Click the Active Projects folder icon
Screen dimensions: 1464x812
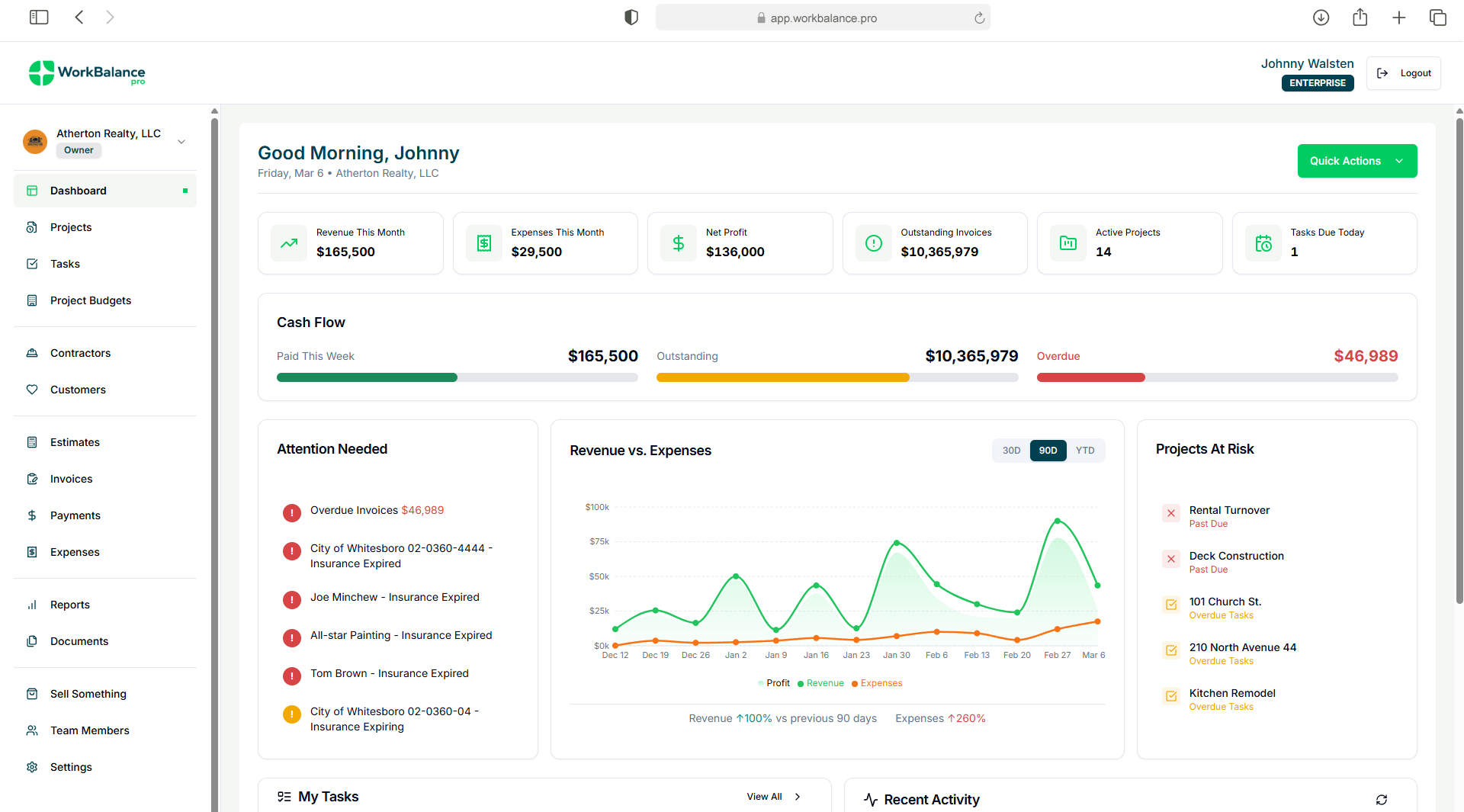(x=1068, y=243)
